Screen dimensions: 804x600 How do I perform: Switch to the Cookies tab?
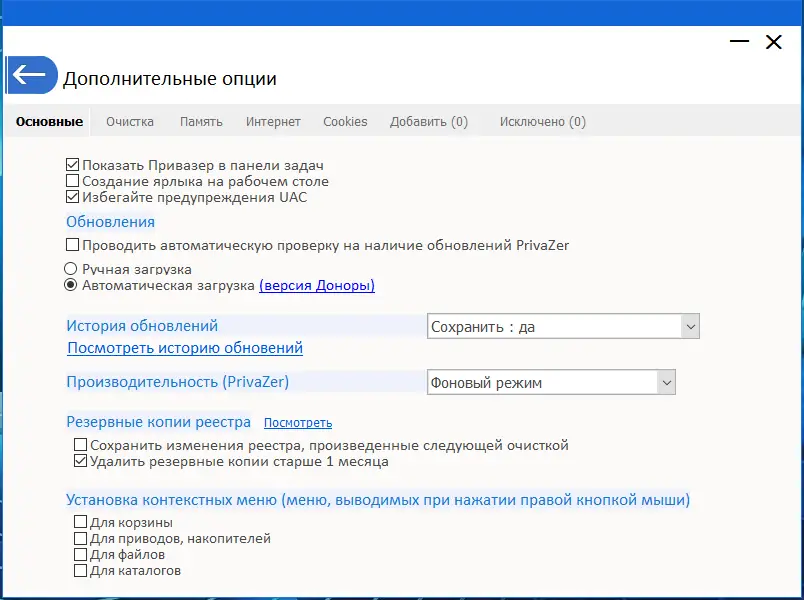point(345,120)
